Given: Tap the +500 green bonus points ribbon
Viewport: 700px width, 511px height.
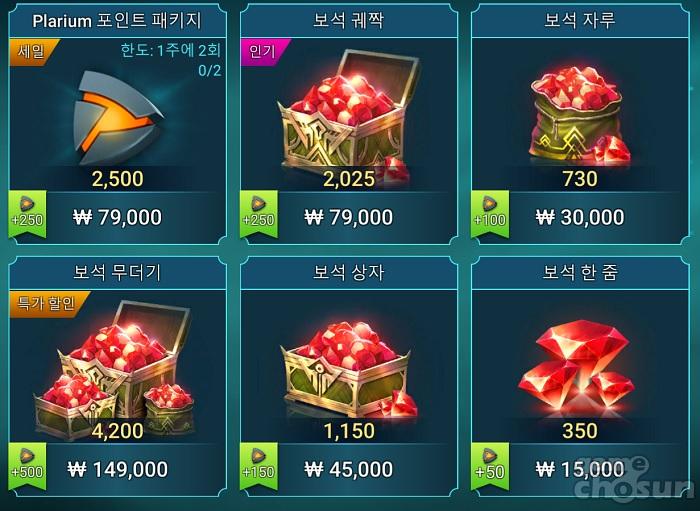Looking at the screenshot, I should [x=27, y=466].
